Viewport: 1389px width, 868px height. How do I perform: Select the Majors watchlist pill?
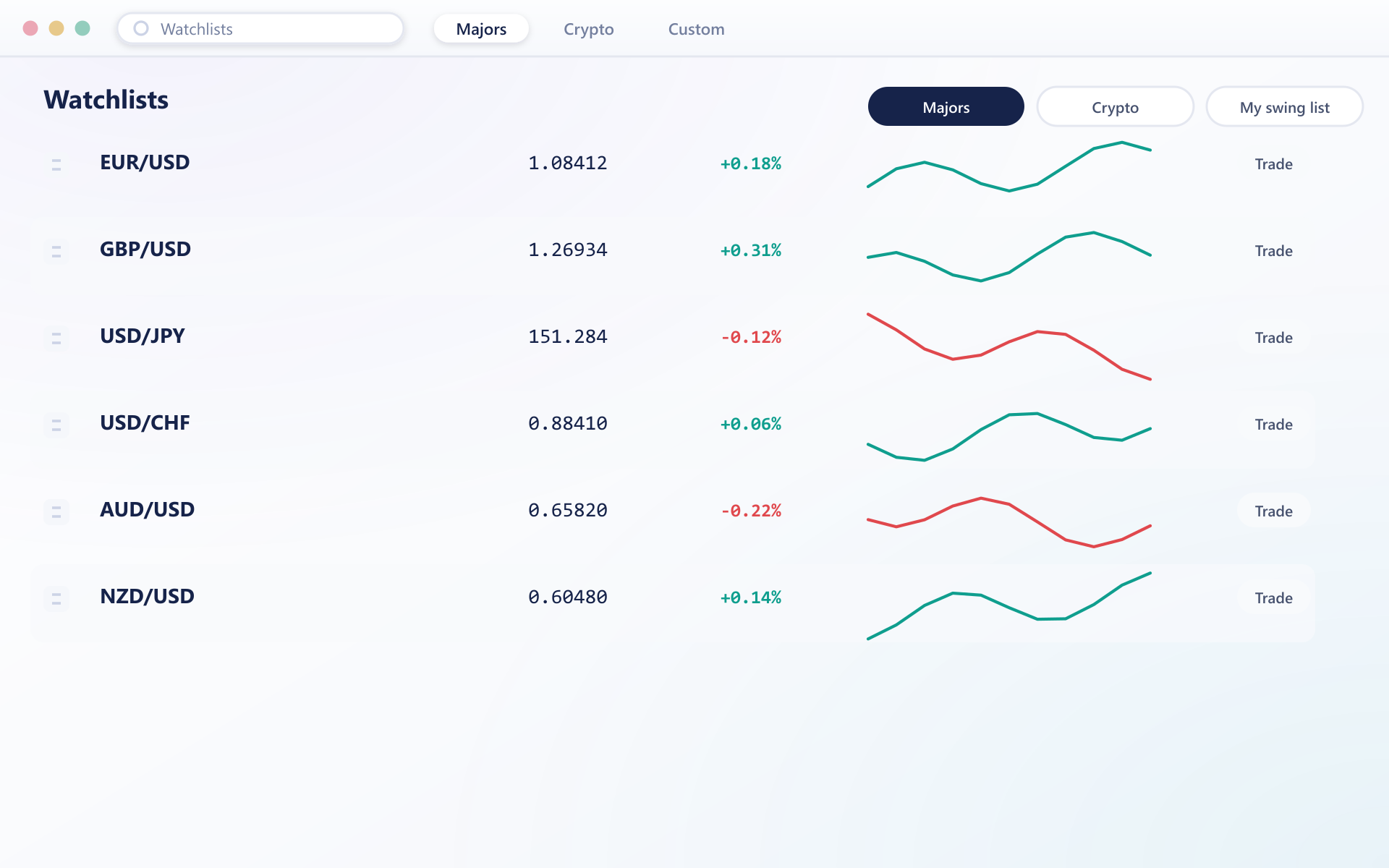(x=946, y=107)
